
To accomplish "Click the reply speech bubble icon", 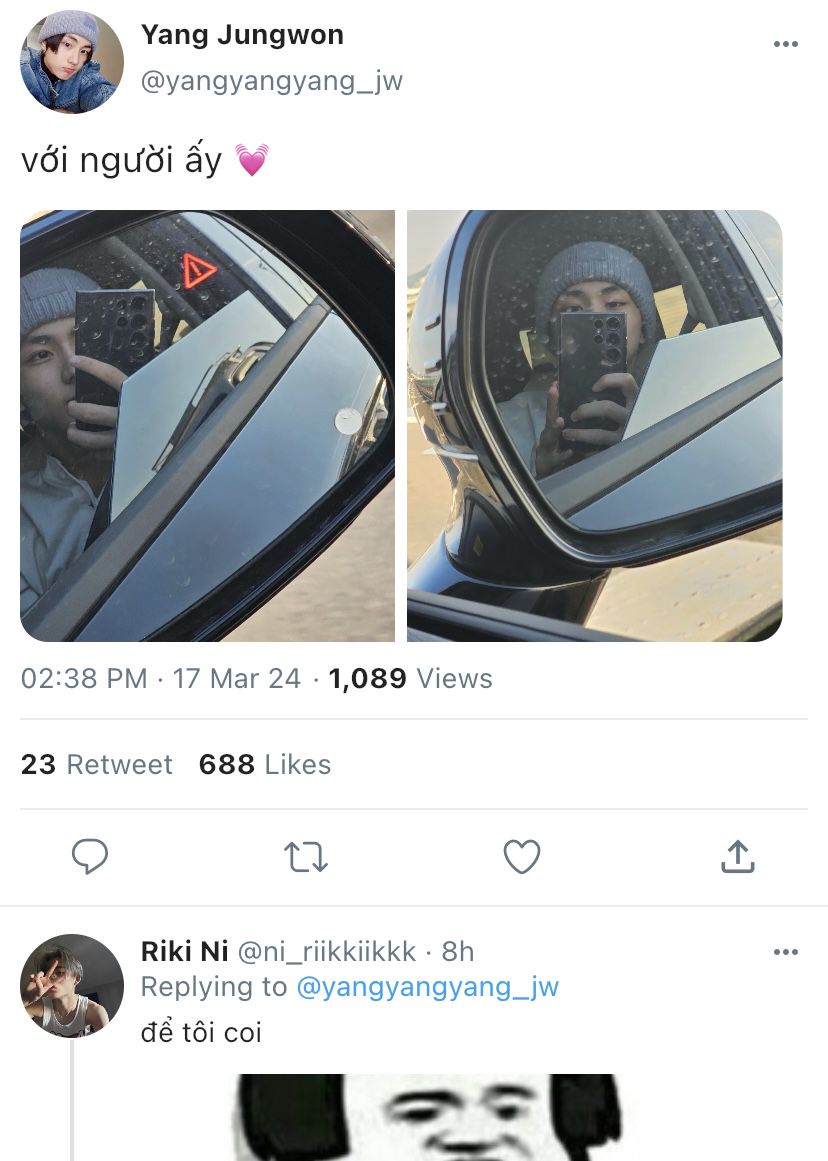I will click(x=90, y=857).
